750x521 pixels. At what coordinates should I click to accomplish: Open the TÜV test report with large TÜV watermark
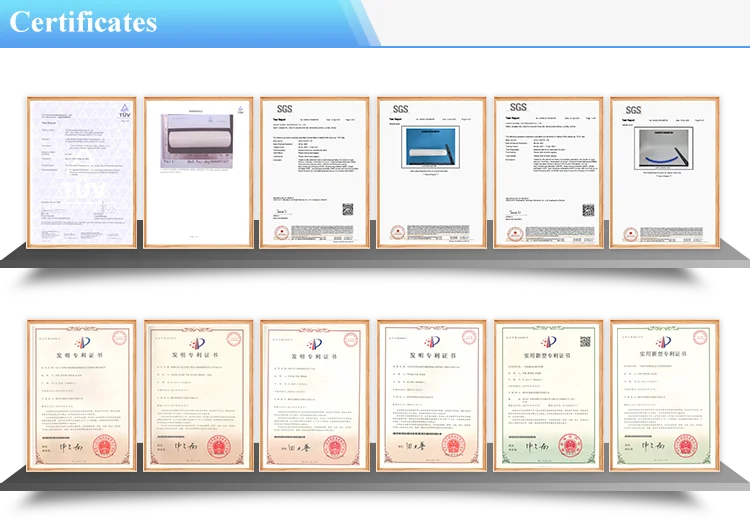81,173
